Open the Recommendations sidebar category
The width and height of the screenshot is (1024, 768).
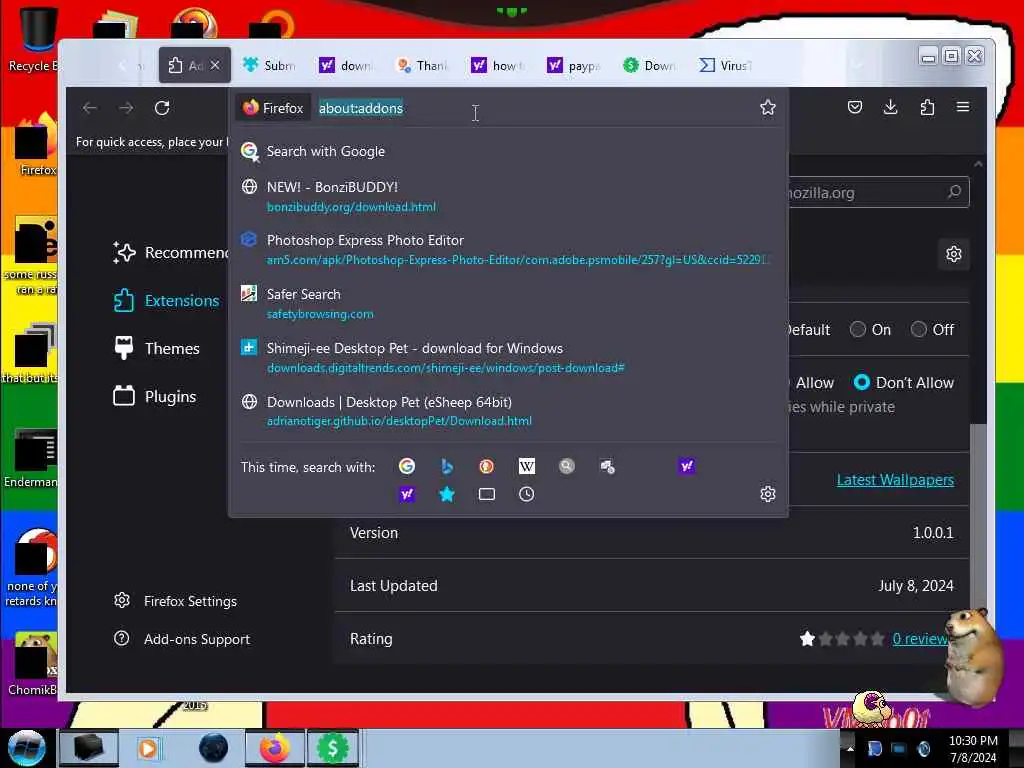(170, 252)
